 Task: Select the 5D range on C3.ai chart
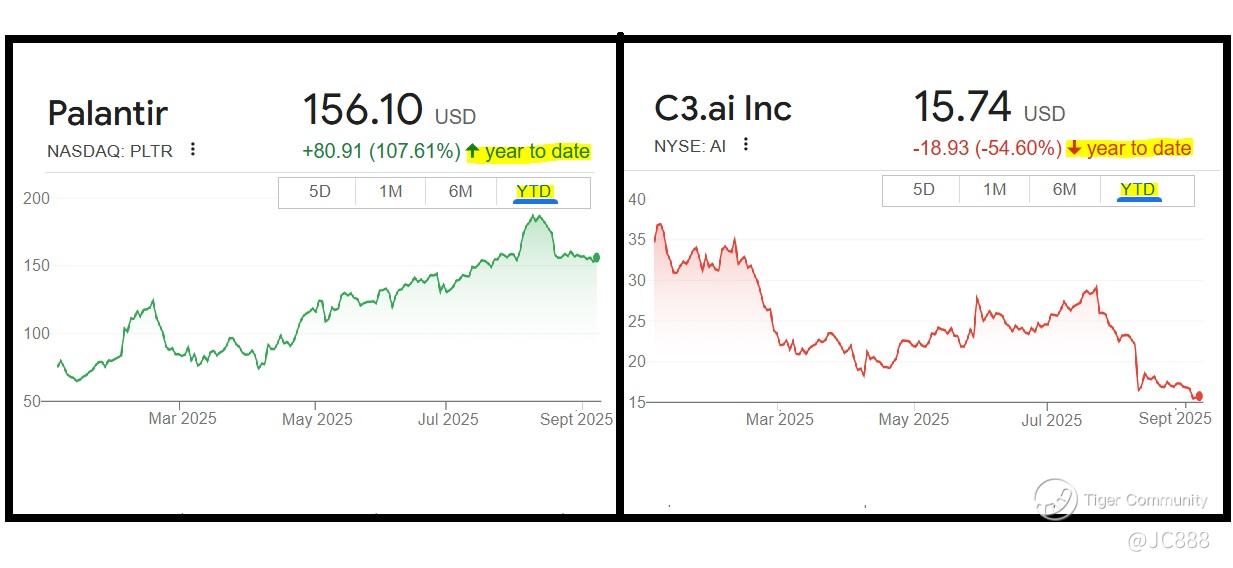pos(923,189)
